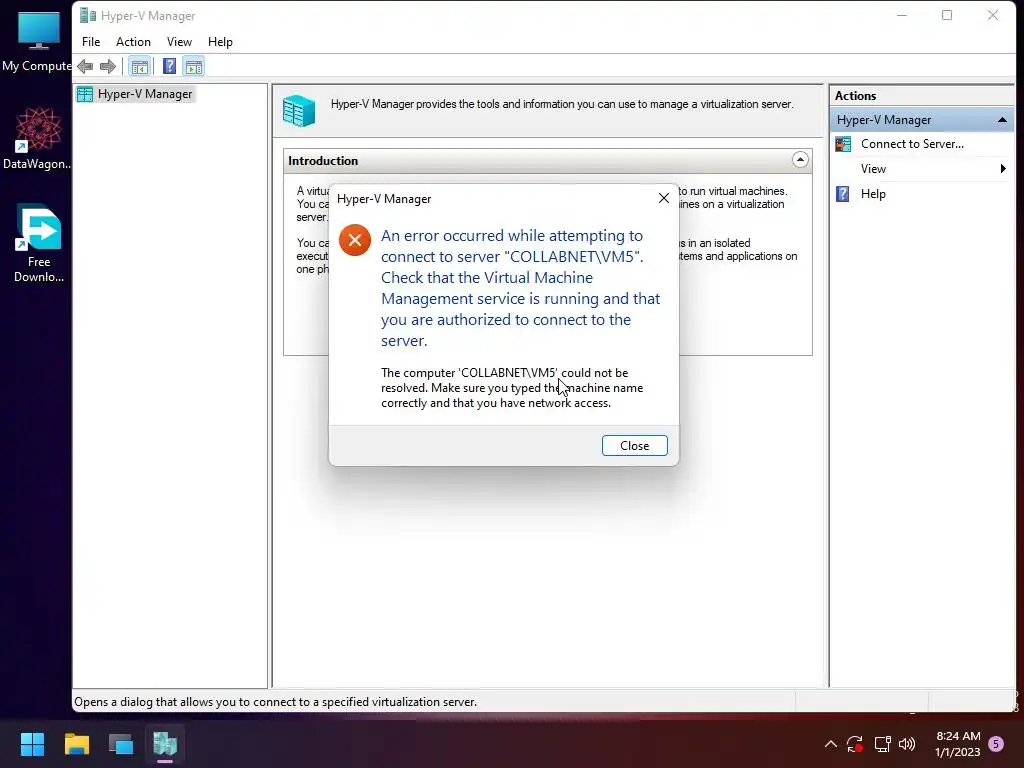The image size is (1024, 768).
Task: Click the status bar description text
Action: 276,702
